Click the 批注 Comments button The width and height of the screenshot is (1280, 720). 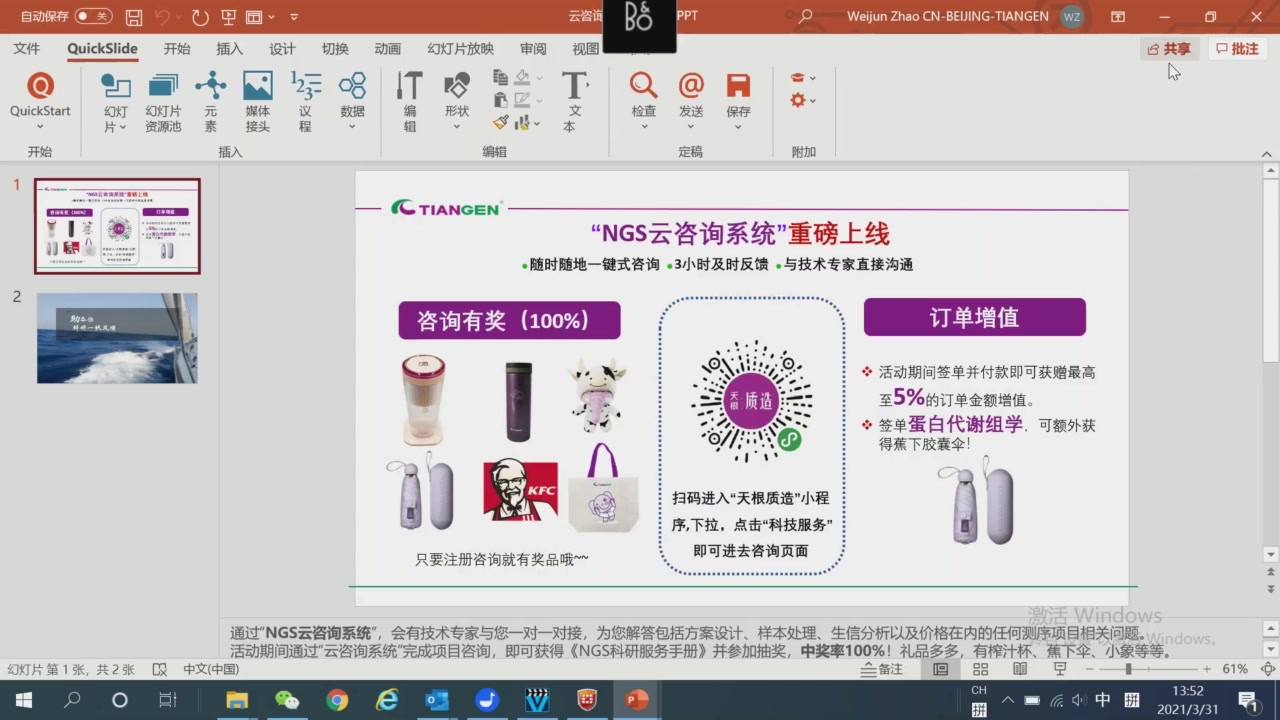click(1237, 49)
